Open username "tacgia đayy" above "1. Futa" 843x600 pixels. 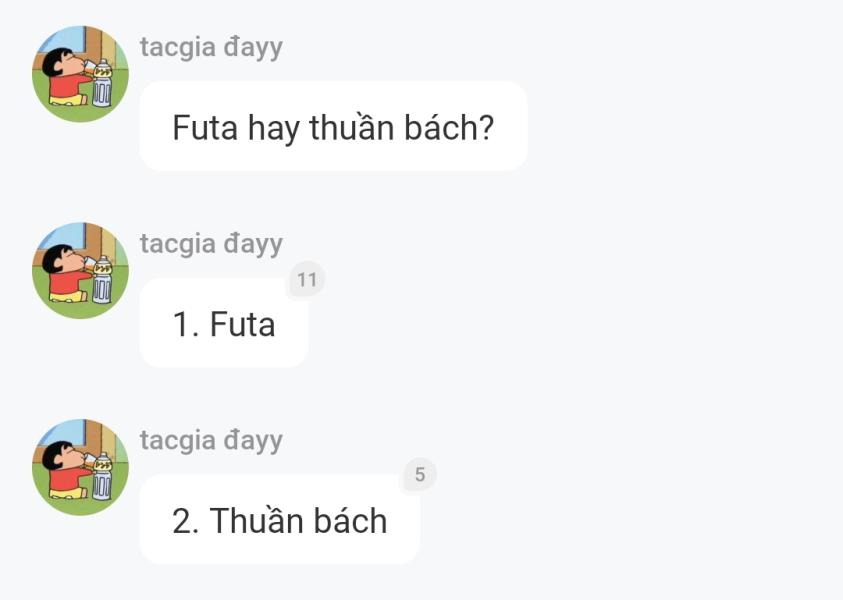coord(211,244)
